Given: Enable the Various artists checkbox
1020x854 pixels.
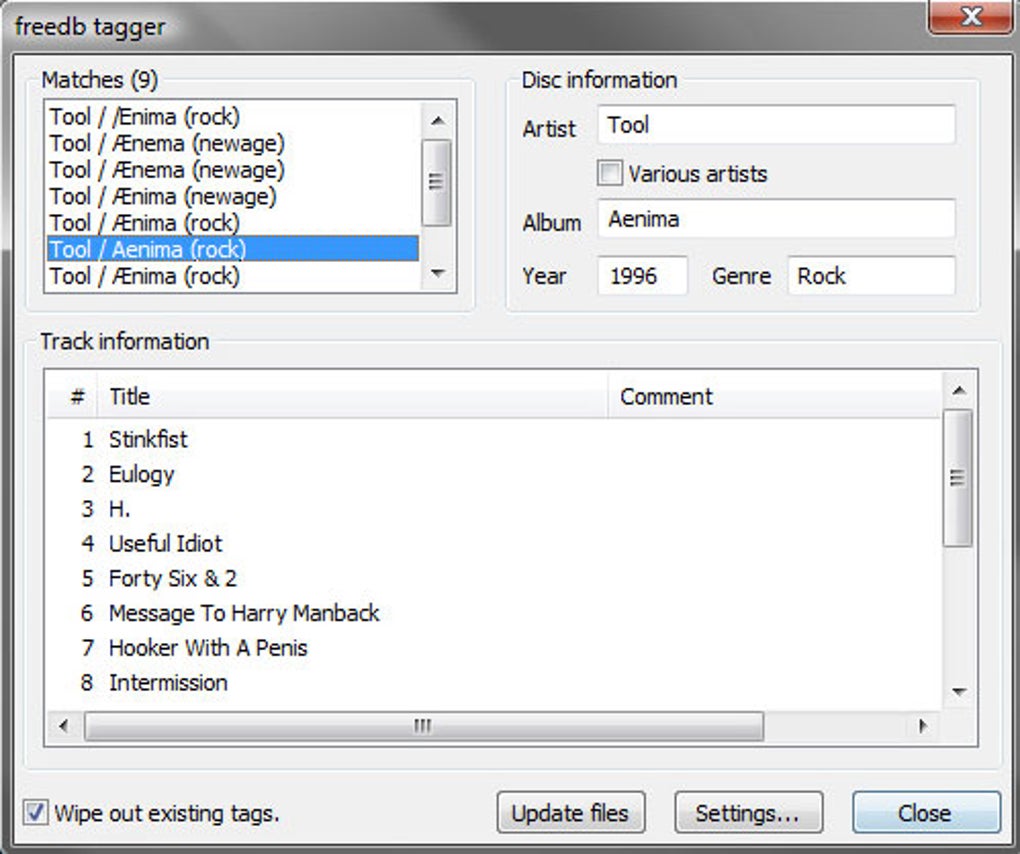Looking at the screenshot, I should (x=610, y=174).
